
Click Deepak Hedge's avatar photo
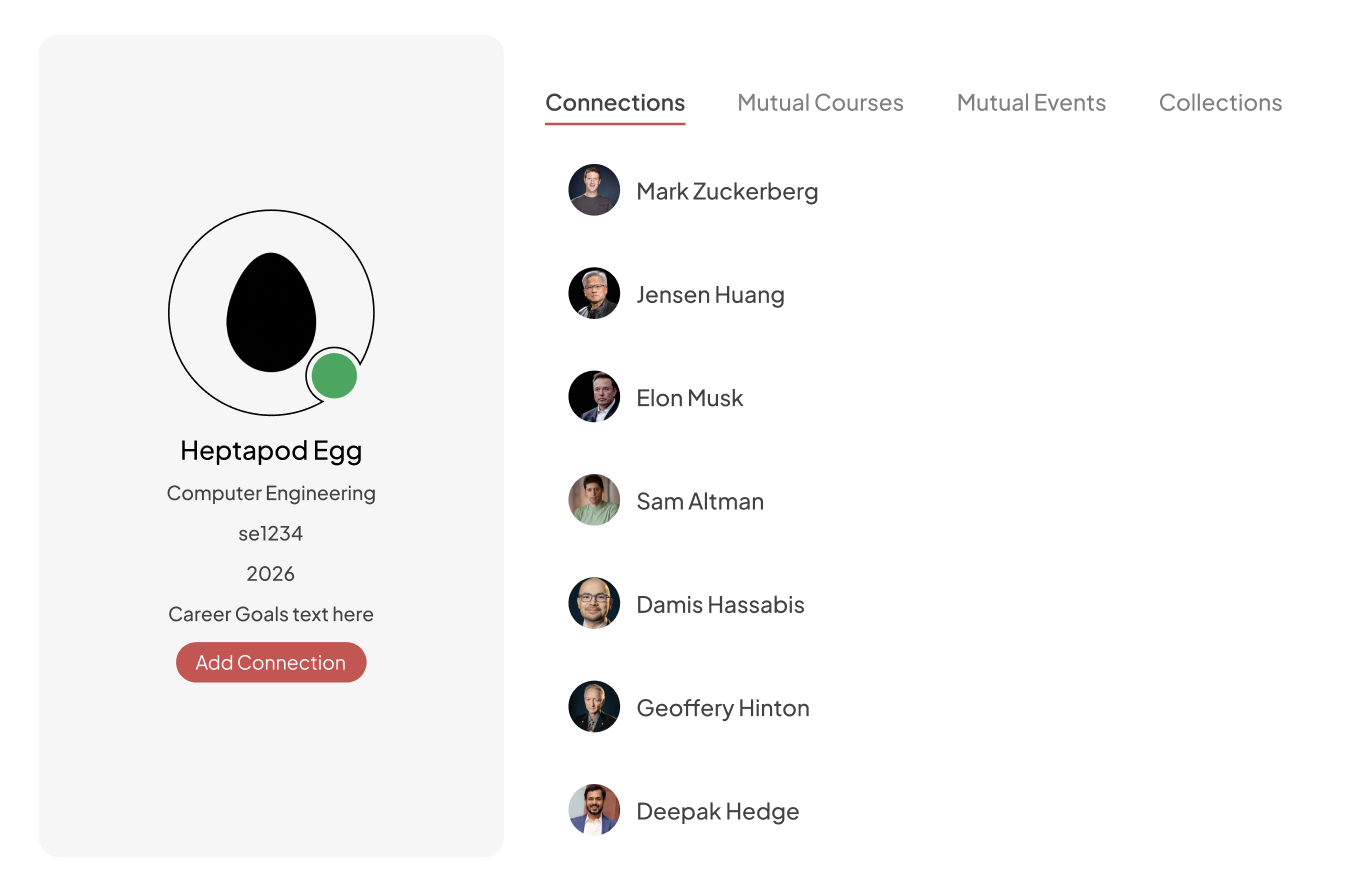point(594,810)
